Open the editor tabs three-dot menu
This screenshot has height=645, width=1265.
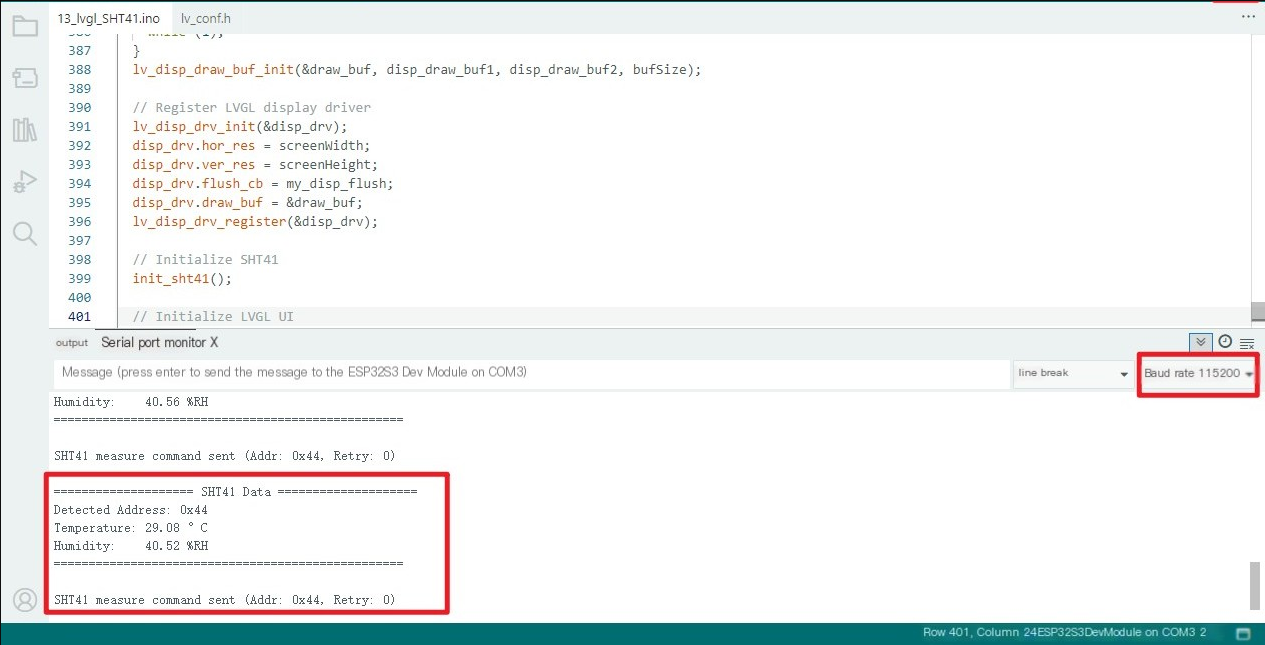click(1247, 17)
